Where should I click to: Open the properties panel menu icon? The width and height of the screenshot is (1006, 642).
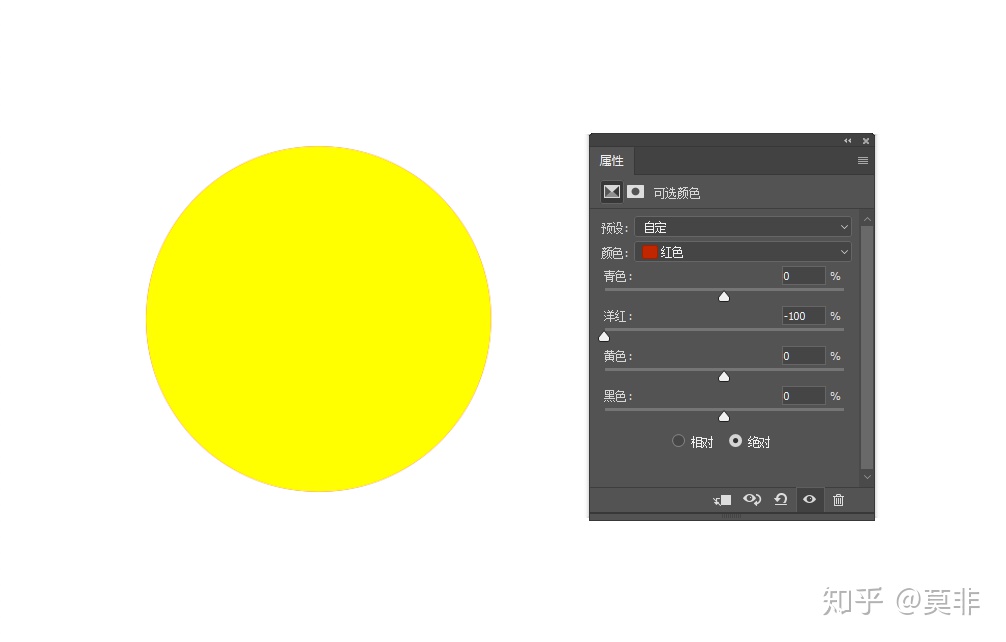click(x=863, y=160)
